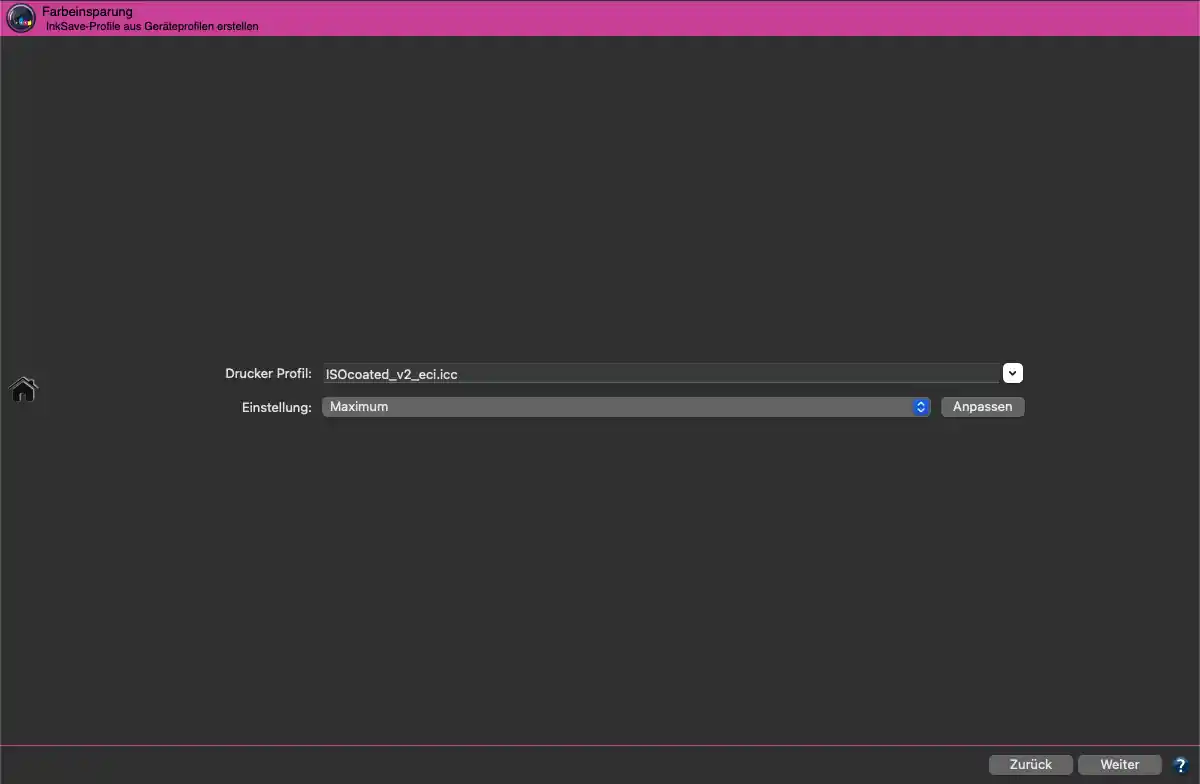This screenshot has height=784, width=1200.
Task: Click the ISOcoated_v2_eci.icc profile name
Action: [x=392, y=374]
